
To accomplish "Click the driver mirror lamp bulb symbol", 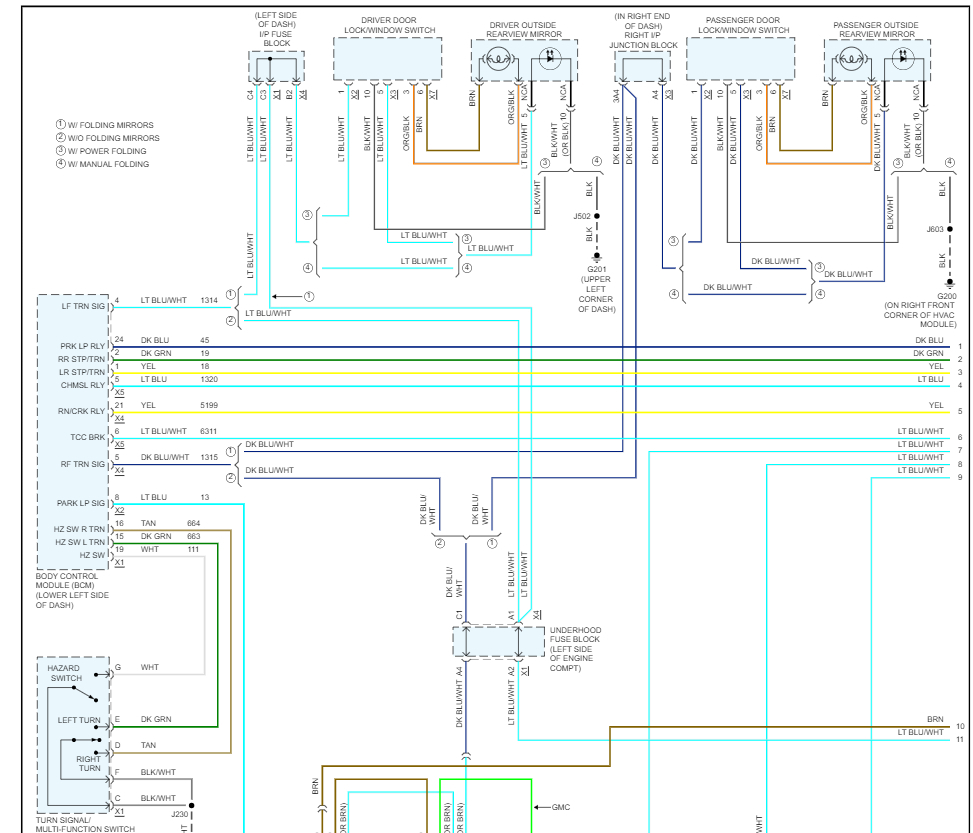I will tap(495, 60).
